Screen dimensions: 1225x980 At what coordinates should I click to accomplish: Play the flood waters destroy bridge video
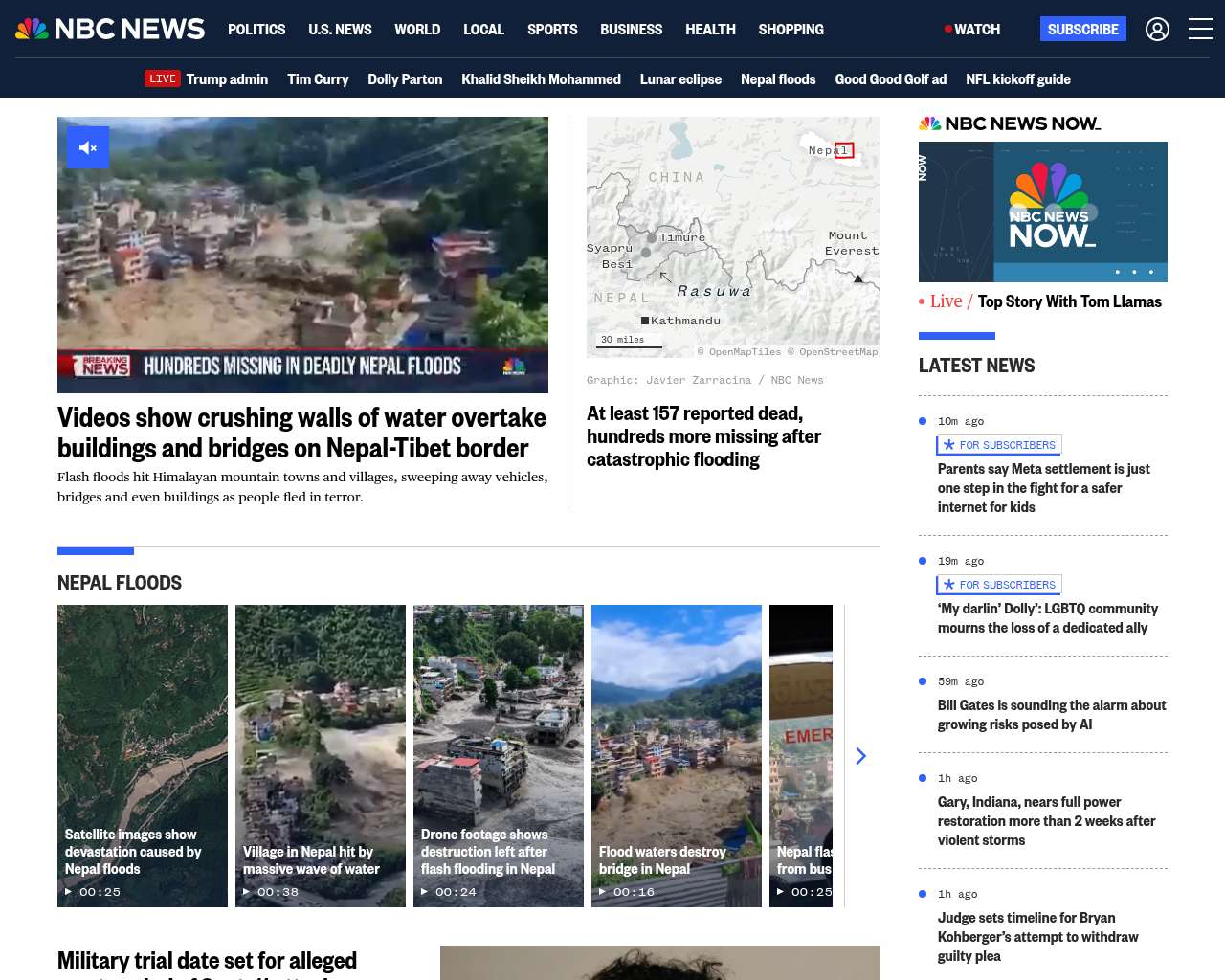tap(677, 756)
